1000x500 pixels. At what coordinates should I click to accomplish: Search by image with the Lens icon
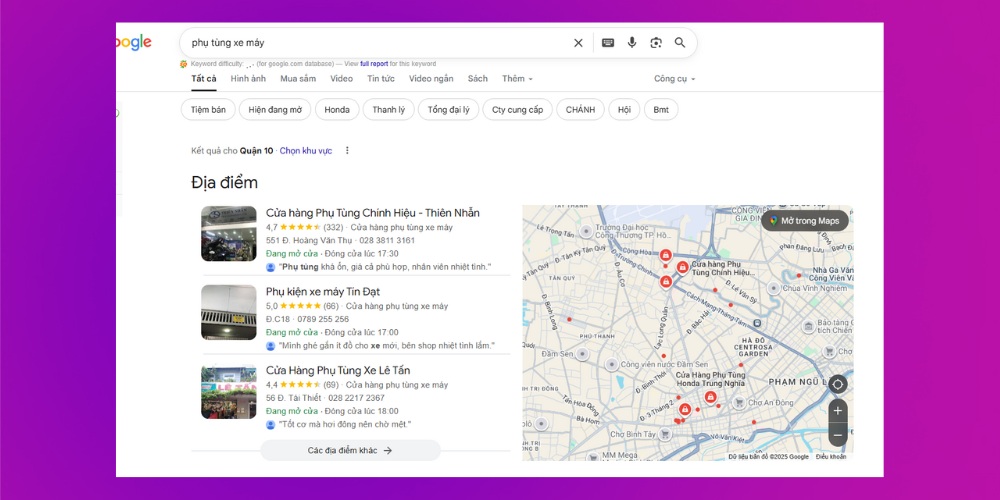(x=656, y=43)
